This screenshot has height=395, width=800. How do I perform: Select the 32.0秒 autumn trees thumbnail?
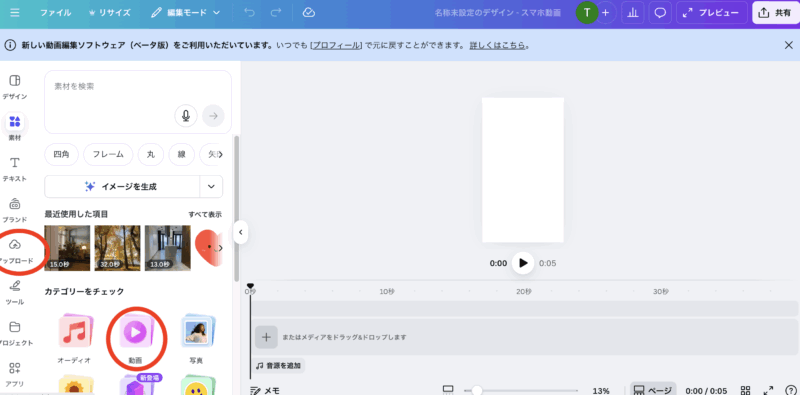[117, 248]
